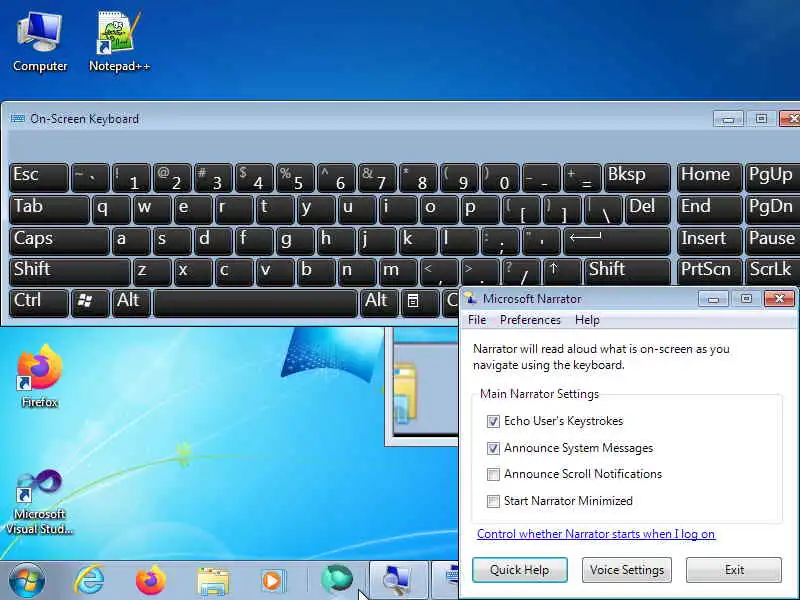The image size is (800, 600).
Task: Click the End key
Action: 709,209
